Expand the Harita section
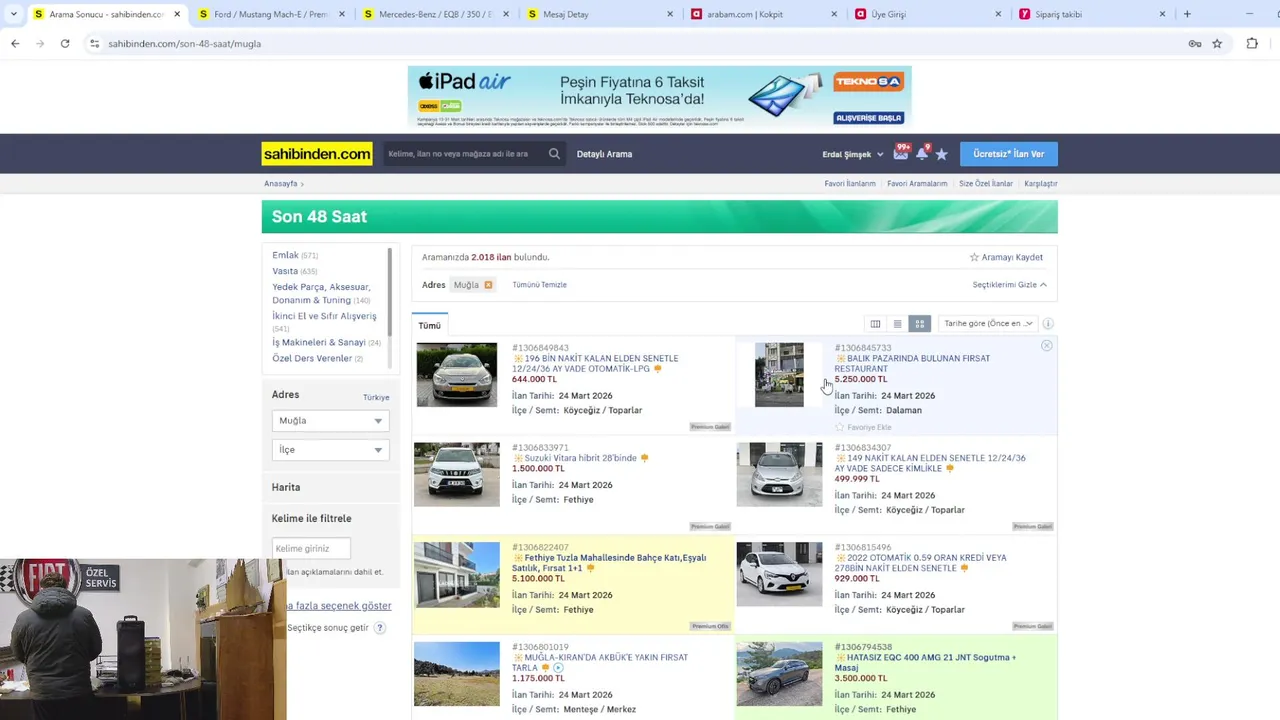This screenshot has width=1280, height=720. pos(286,487)
